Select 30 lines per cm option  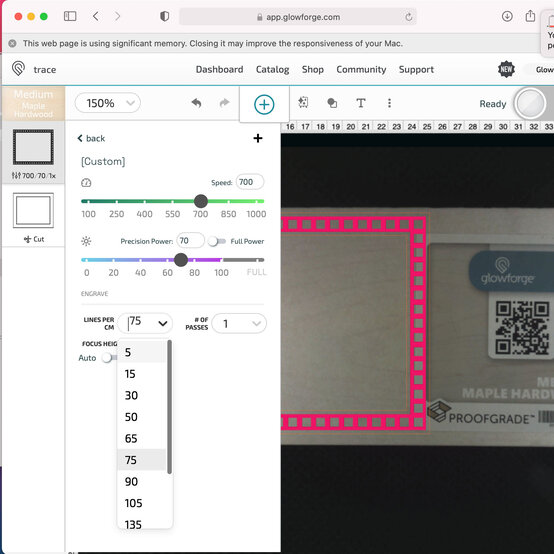(x=141, y=395)
